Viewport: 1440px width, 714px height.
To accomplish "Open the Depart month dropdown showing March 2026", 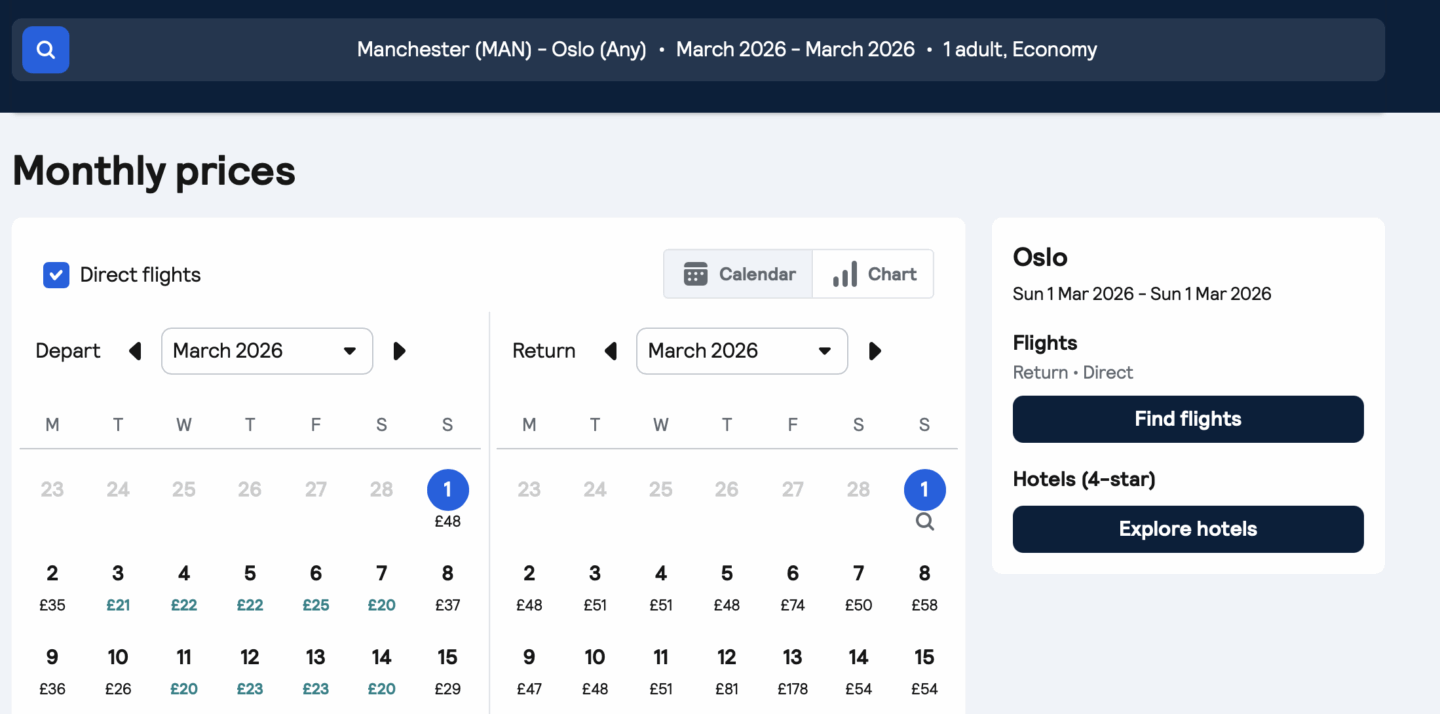I will [x=267, y=351].
